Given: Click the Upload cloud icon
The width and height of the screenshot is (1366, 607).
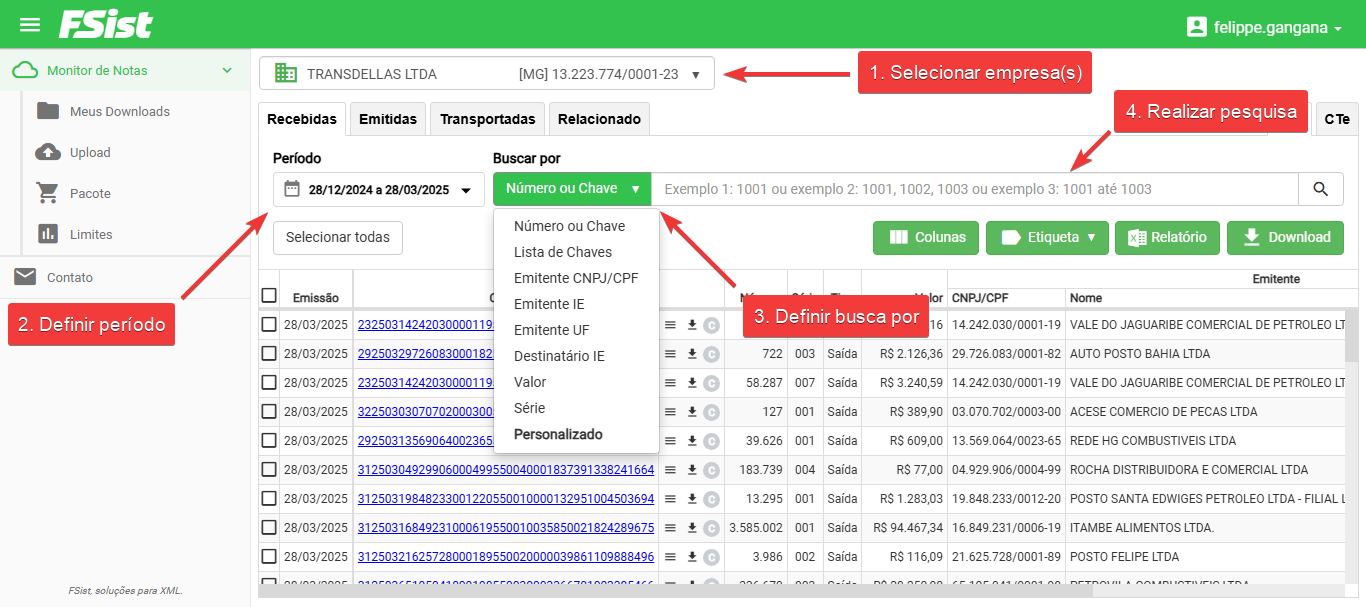Looking at the screenshot, I should (x=47, y=152).
